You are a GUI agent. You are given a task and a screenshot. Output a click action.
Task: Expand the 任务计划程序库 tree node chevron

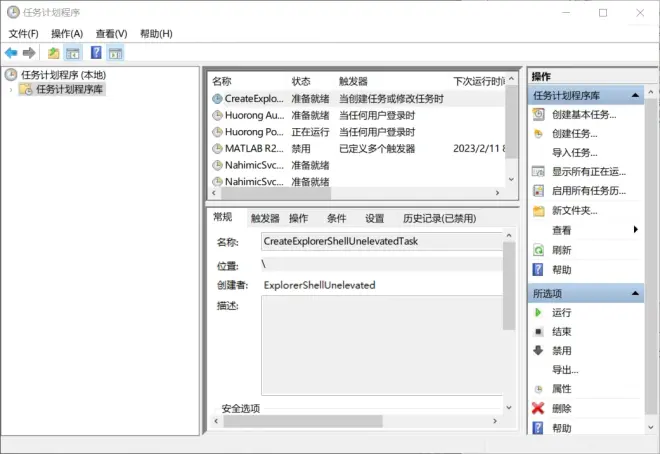pos(11,89)
